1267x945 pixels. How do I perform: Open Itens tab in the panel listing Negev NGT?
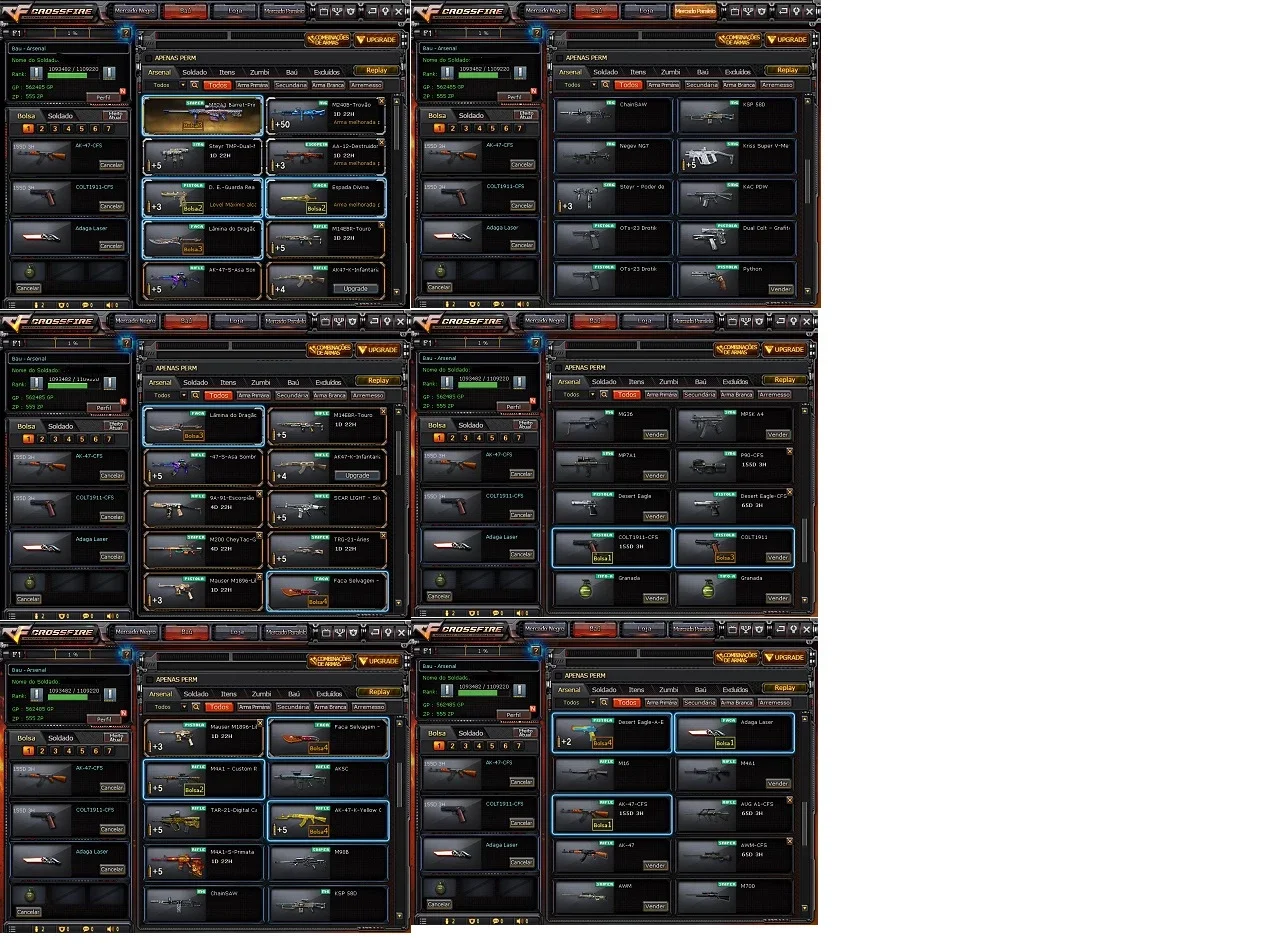[638, 72]
